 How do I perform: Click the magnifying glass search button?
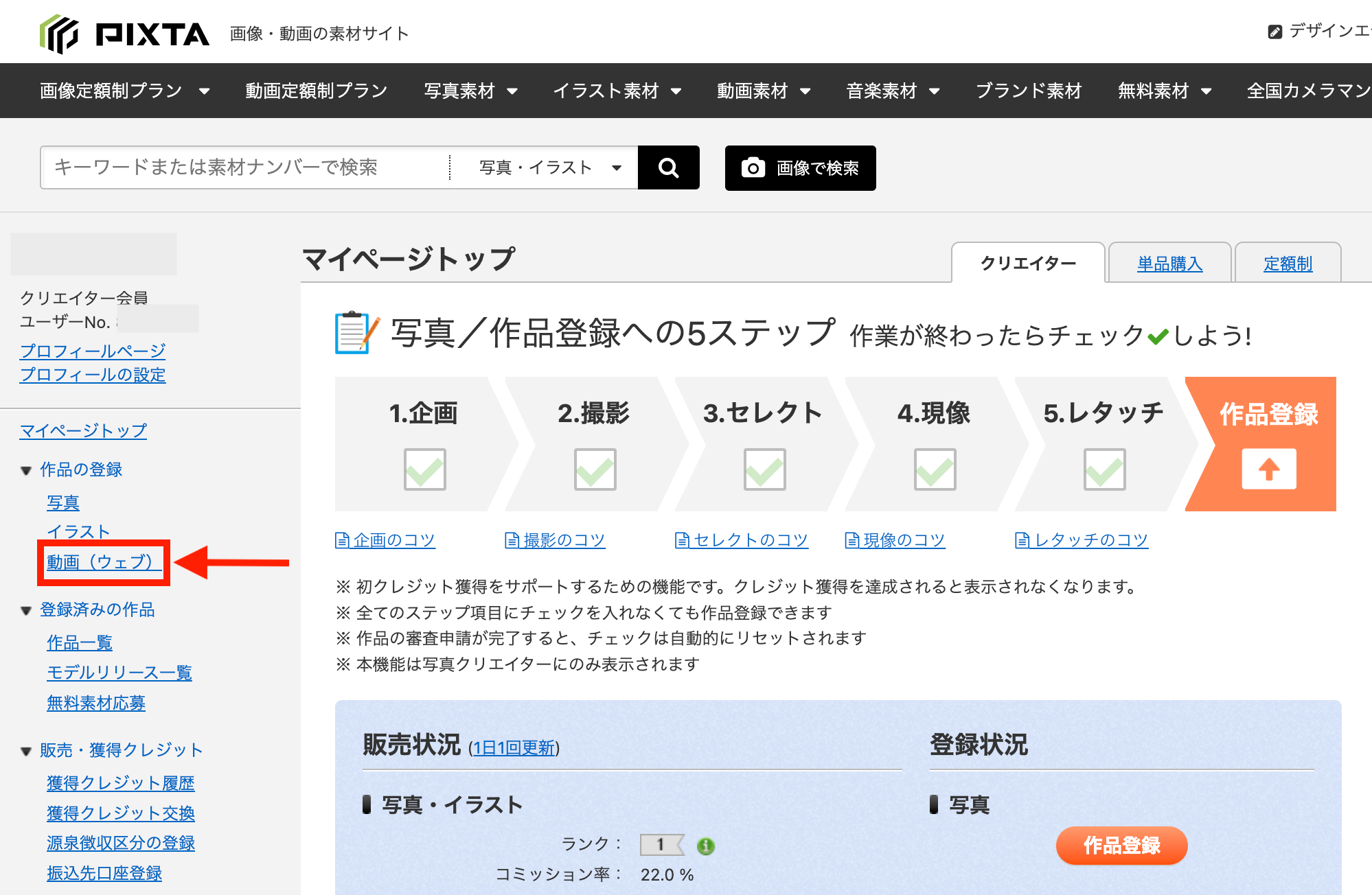tap(668, 167)
